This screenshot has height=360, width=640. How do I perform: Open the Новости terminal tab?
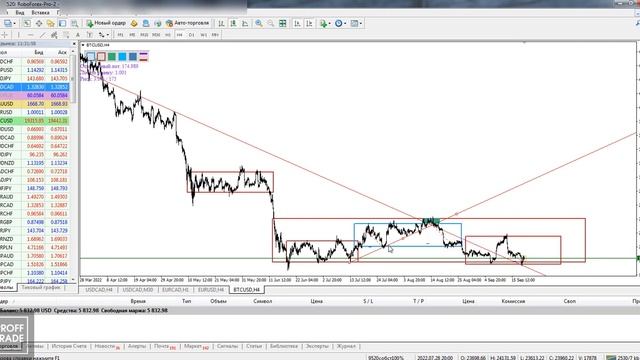[106, 346]
